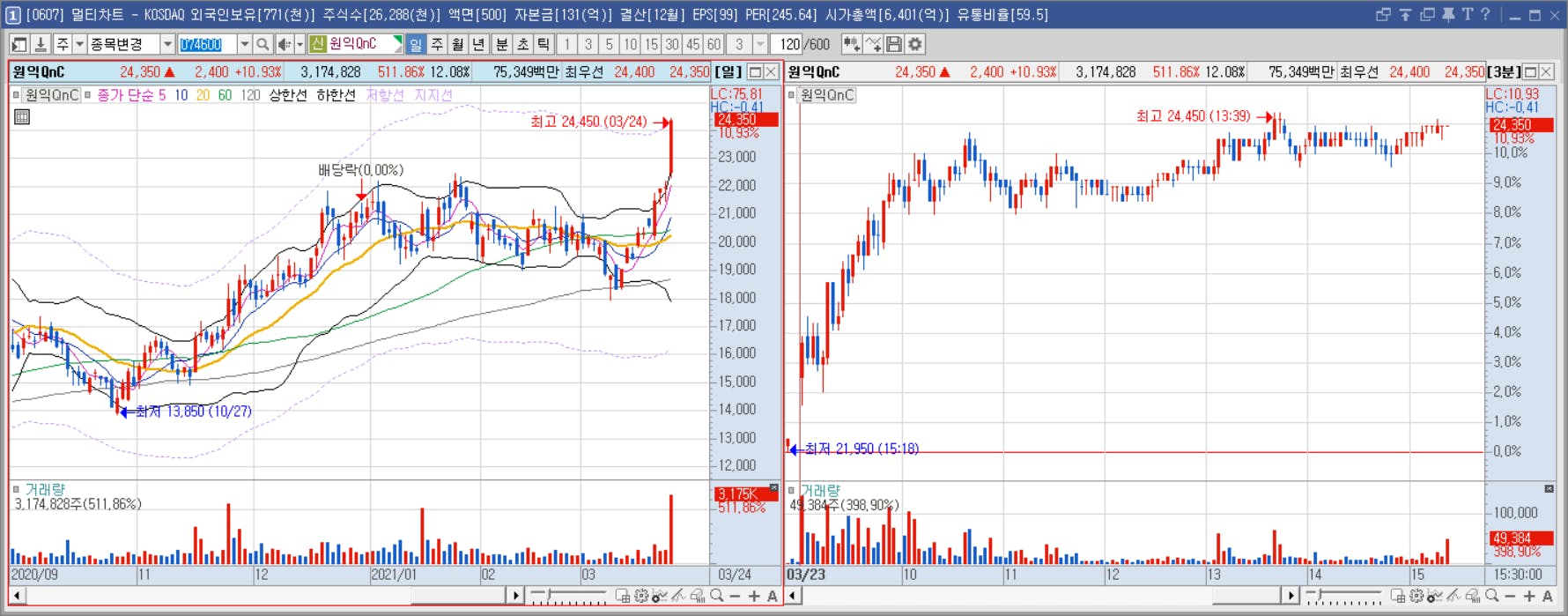This screenshot has width=1568, height=616.
Task: Click the 하한선 lower band legend label
Action: point(336,95)
